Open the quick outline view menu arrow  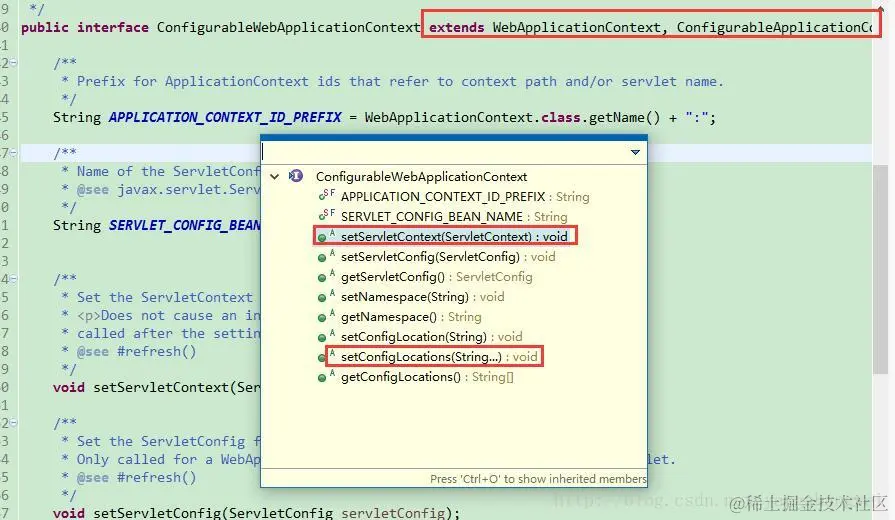coord(635,152)
